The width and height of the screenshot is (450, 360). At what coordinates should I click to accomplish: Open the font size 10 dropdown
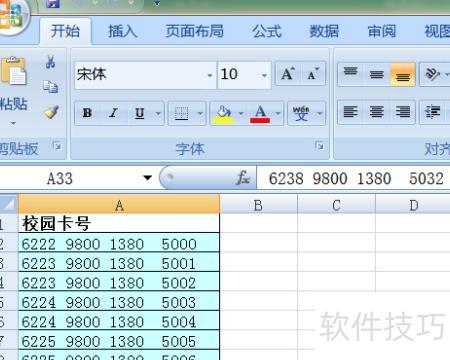tap(264, 76)
